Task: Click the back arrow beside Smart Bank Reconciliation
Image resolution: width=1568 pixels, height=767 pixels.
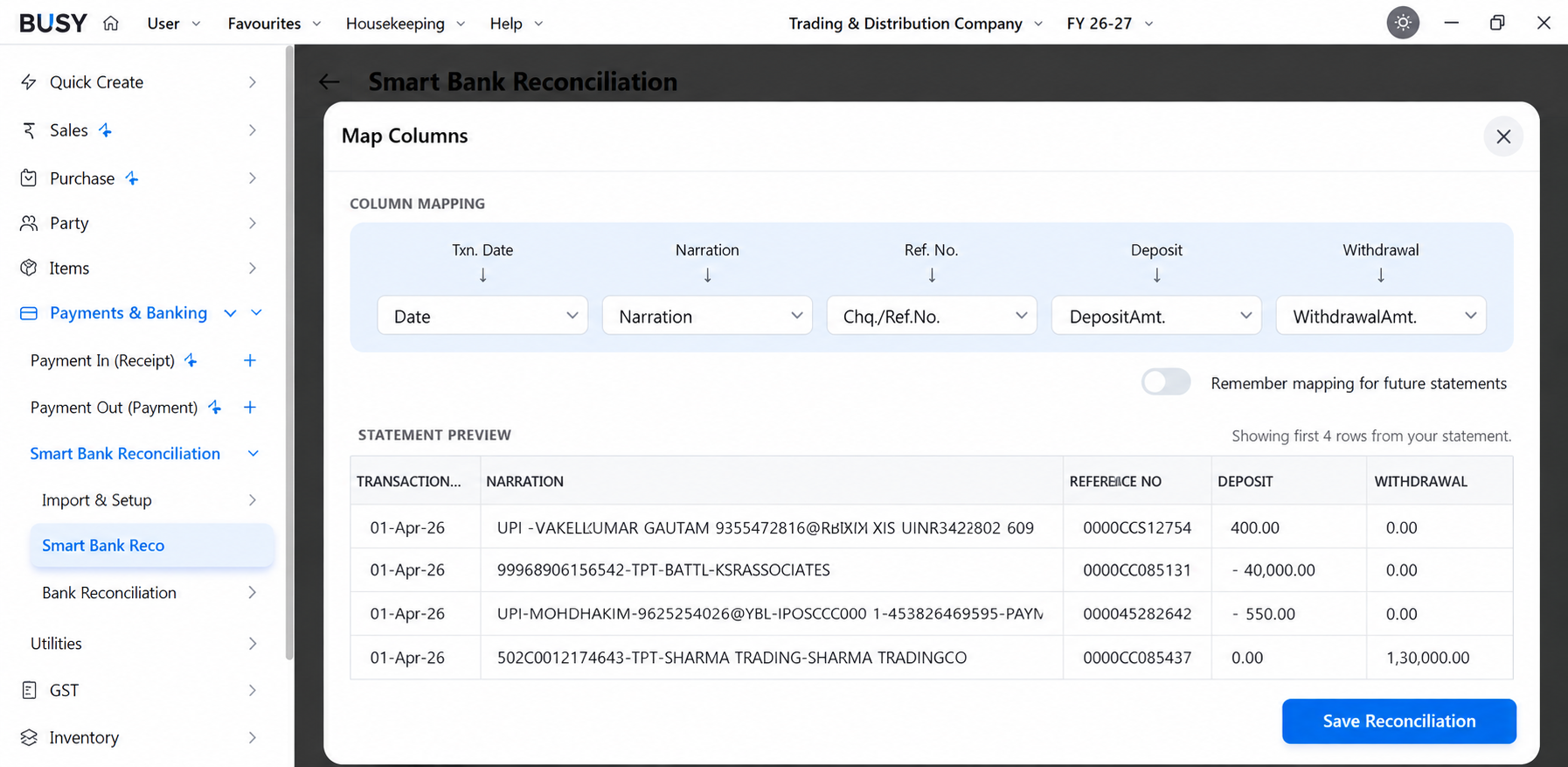Action: 329,82
